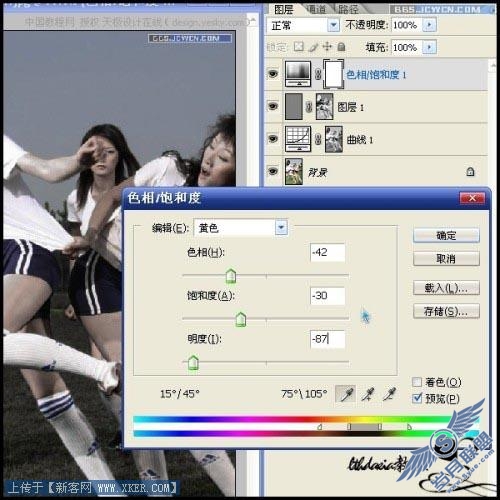Viewport: 500px width, 500px height.
Task: Expand the 不透明度 opacity arrow
Action: pyautogui.click(x=429, y=25)
